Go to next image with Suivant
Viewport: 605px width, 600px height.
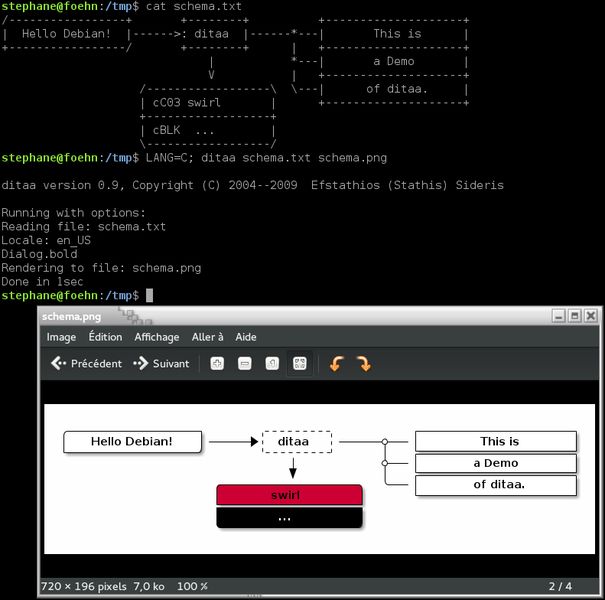(161, 363)
